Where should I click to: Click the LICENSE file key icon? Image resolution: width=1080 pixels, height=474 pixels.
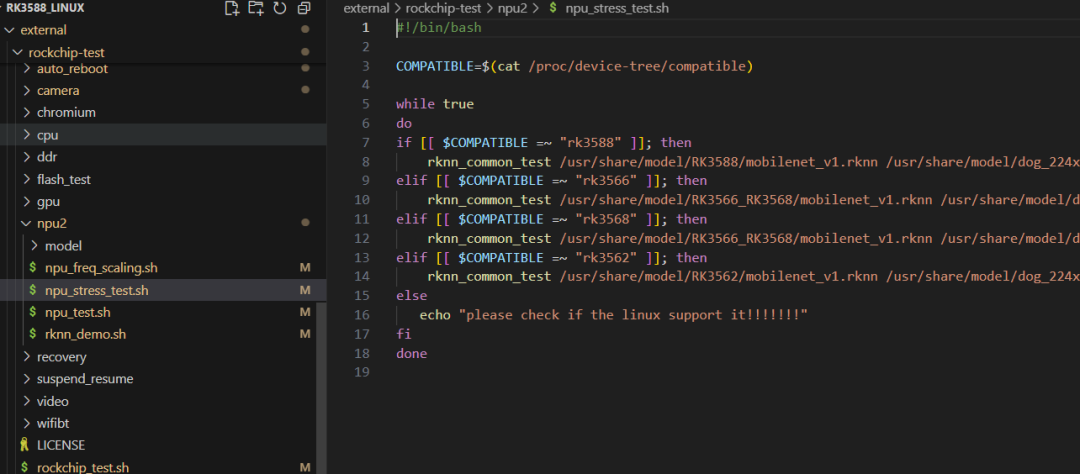[x=25, y=445]
